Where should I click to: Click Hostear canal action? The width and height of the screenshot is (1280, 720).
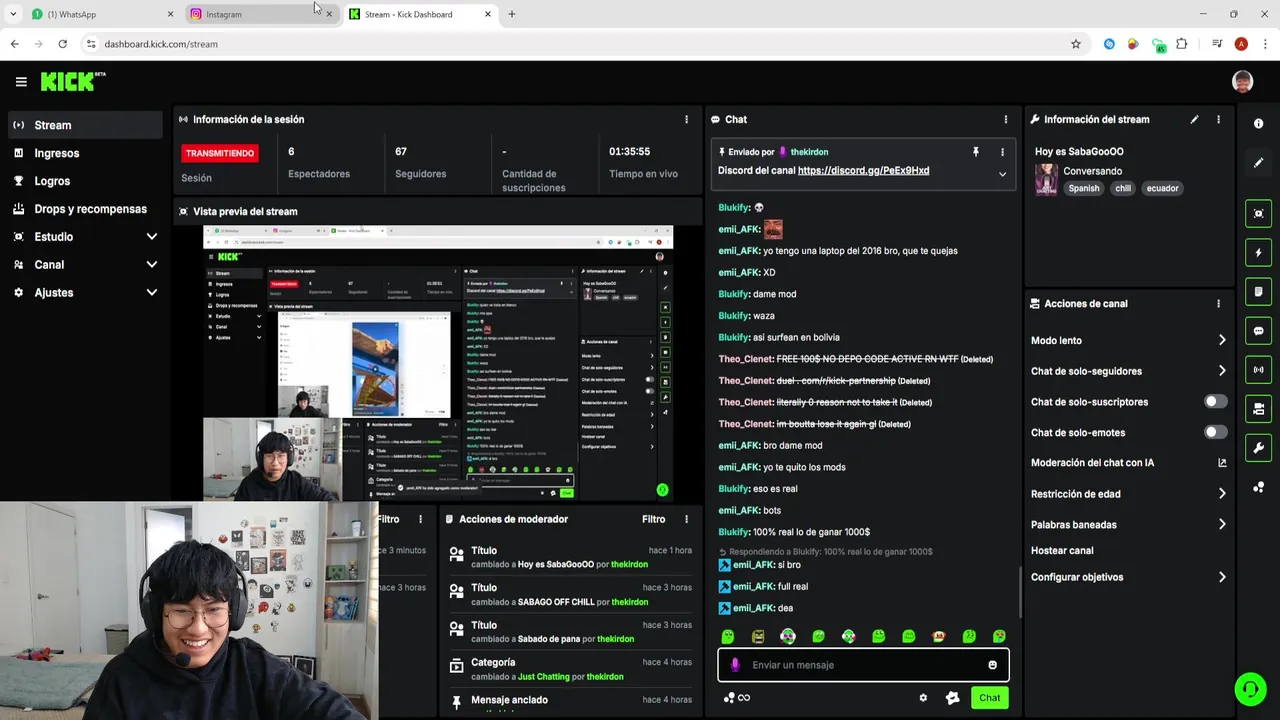[1062, 551]
